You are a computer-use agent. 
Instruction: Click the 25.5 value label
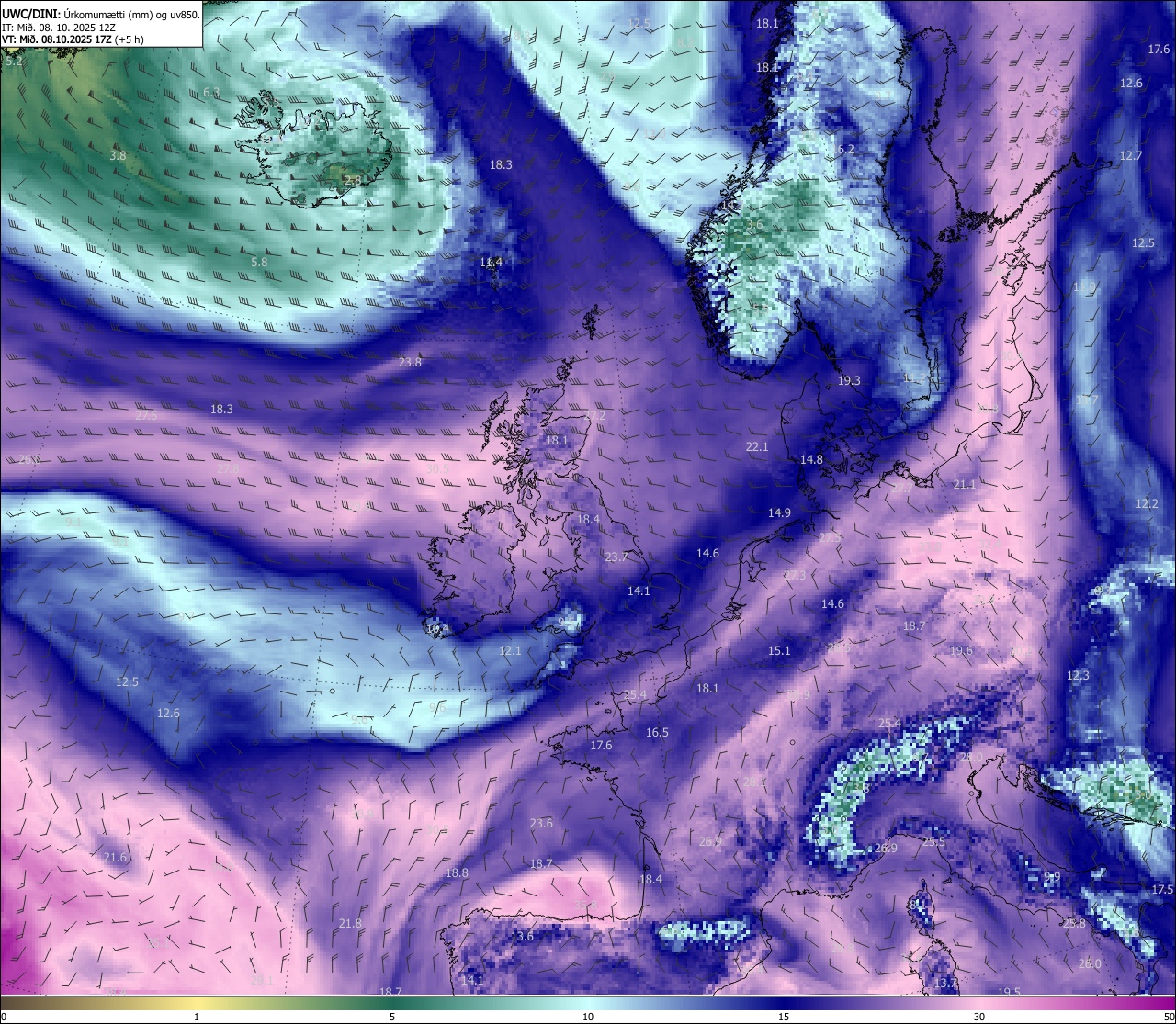click(x=933, y=841)
